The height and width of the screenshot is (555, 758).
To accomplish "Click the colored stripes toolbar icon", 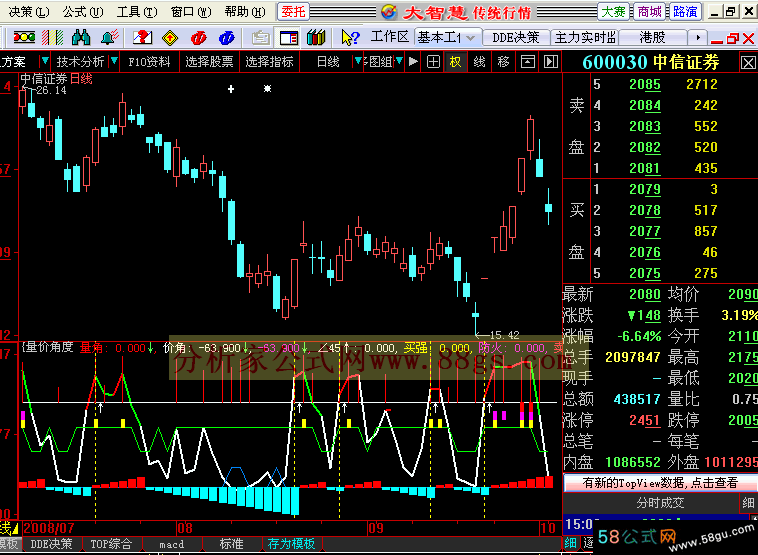I will point(53,37).
